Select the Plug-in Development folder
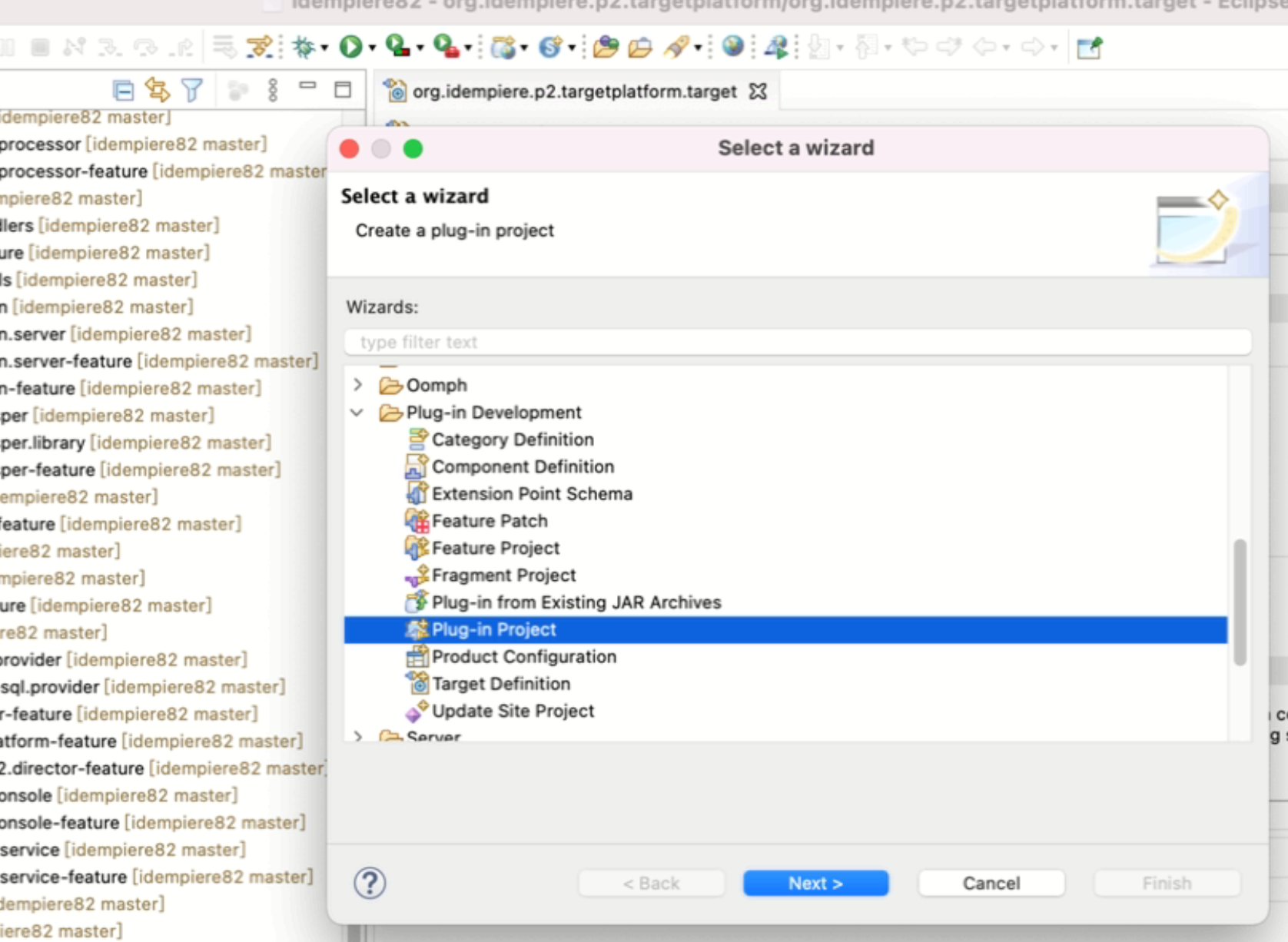This screenshot has width=1288, height=942. pos(480,413)
